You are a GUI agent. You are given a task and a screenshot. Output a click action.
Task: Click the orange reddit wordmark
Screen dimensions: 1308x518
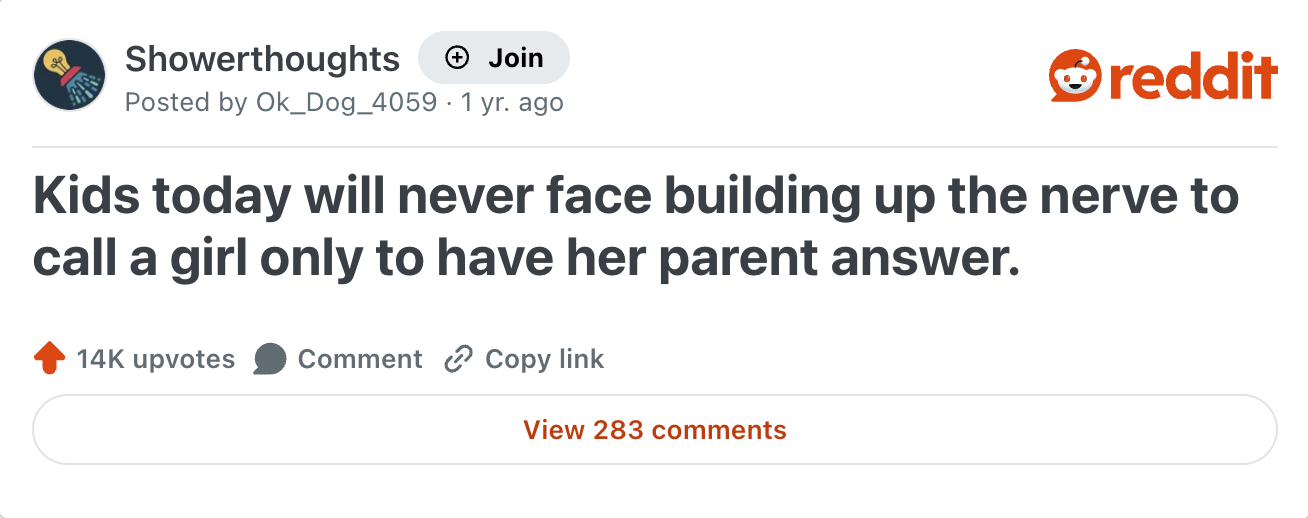(x=1193, y=77)
